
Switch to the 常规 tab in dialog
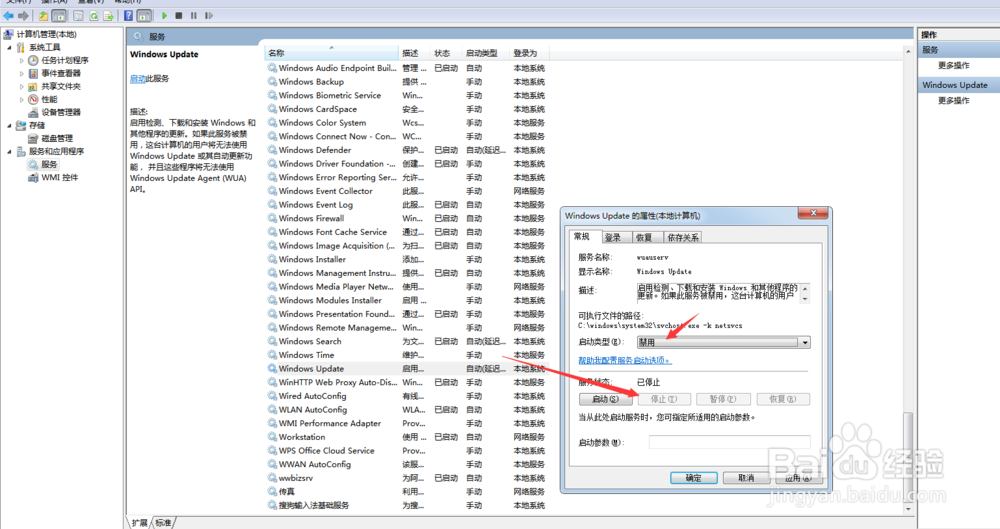582,237
